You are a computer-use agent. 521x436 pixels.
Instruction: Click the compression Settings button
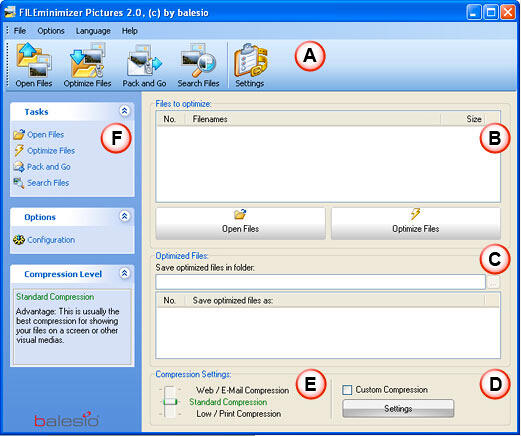coord(398,408)
